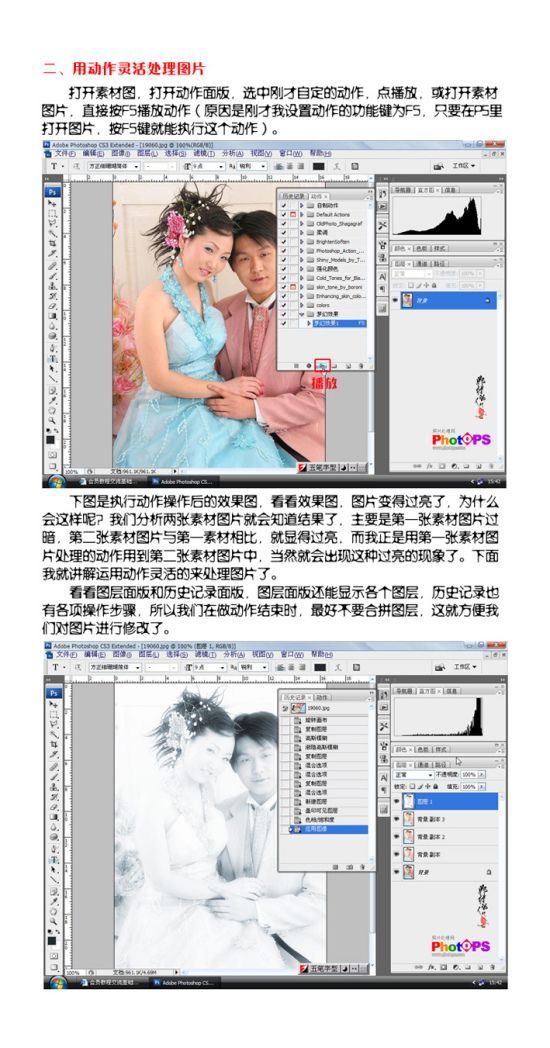This screenshot has width=550, height=1048.
Task: Open the 工作区 workspace dropdown in faded-photo window
Action: pyautogui.click(x=464, y=666)
